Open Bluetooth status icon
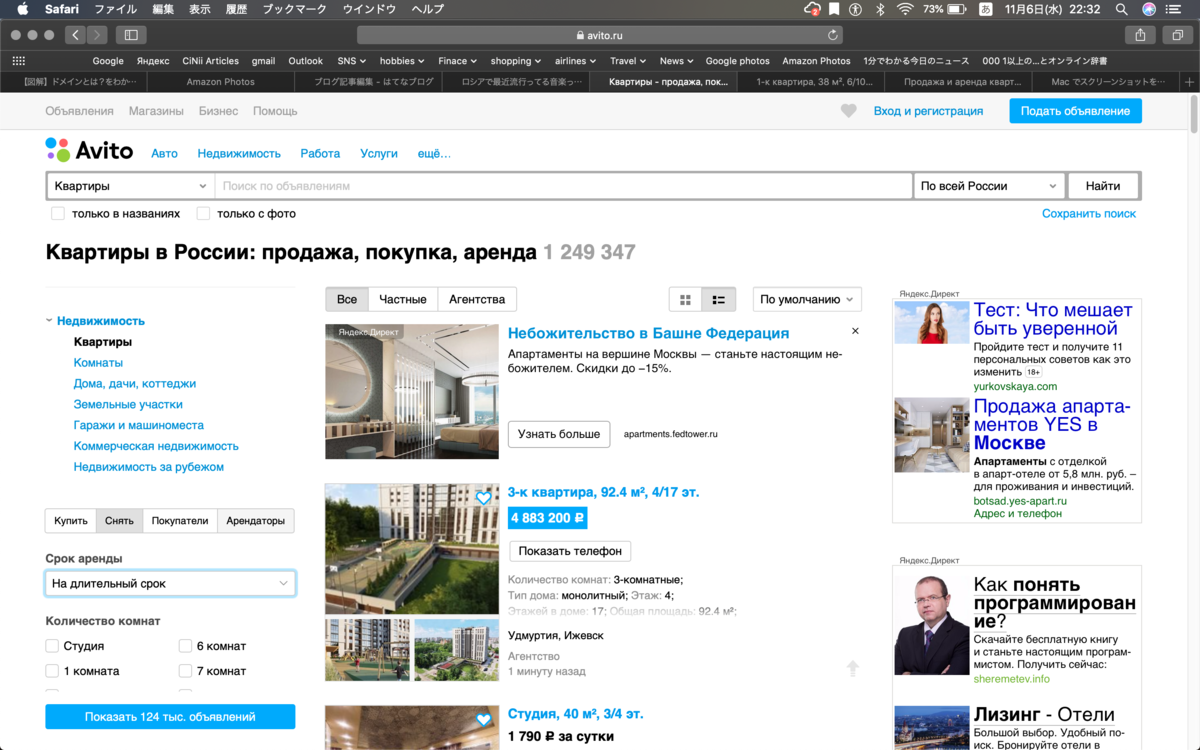Viewport: 1200px width, 750px height. pos(880,9)
